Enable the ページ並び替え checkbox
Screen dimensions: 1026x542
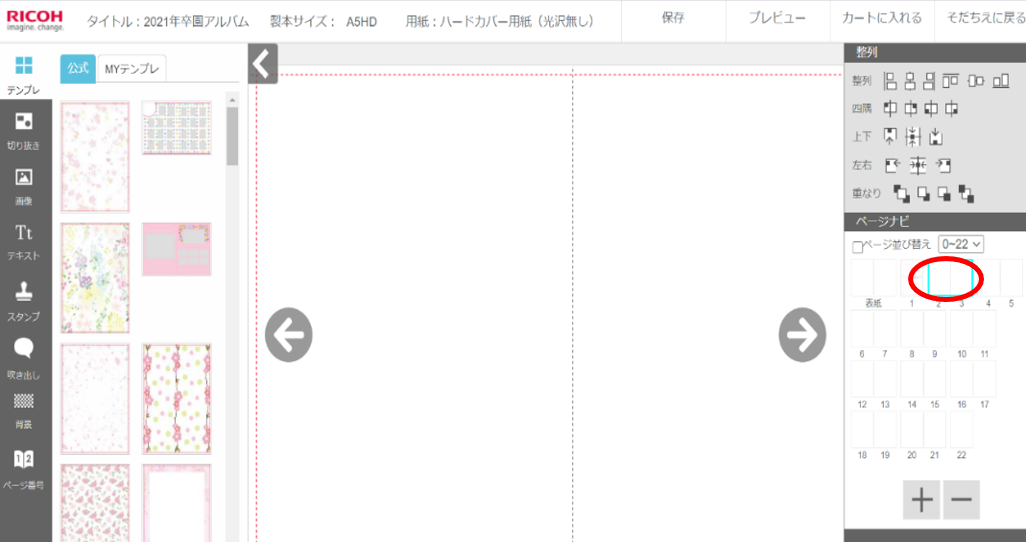pyautogui.click(x=857, y=246)
